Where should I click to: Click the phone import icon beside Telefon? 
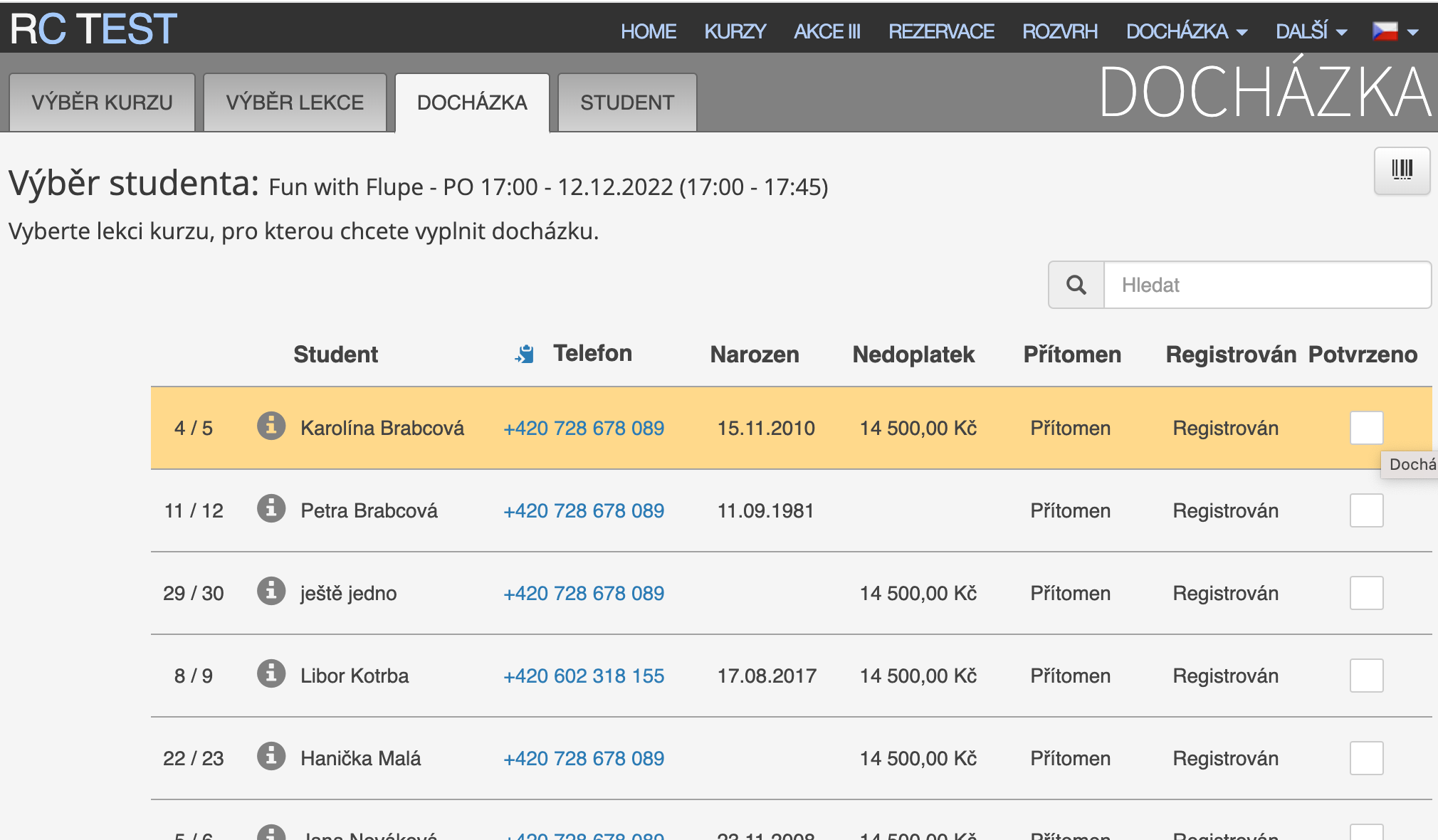[x=525, y=354]
